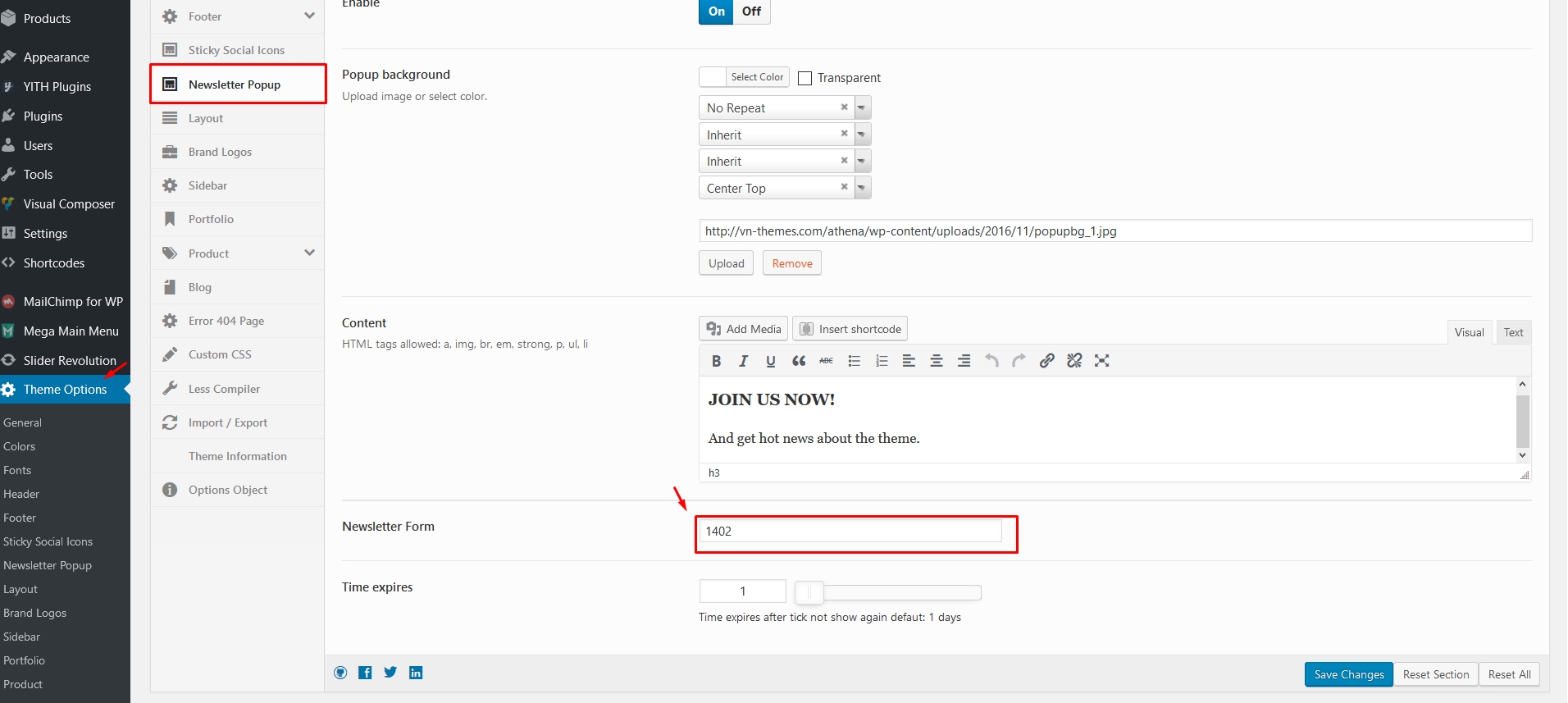The height and width of the screenshot is (703, 1568).
Task: Toggle fullscreen editor mode icon
Action: click(x=1101, y=361)
